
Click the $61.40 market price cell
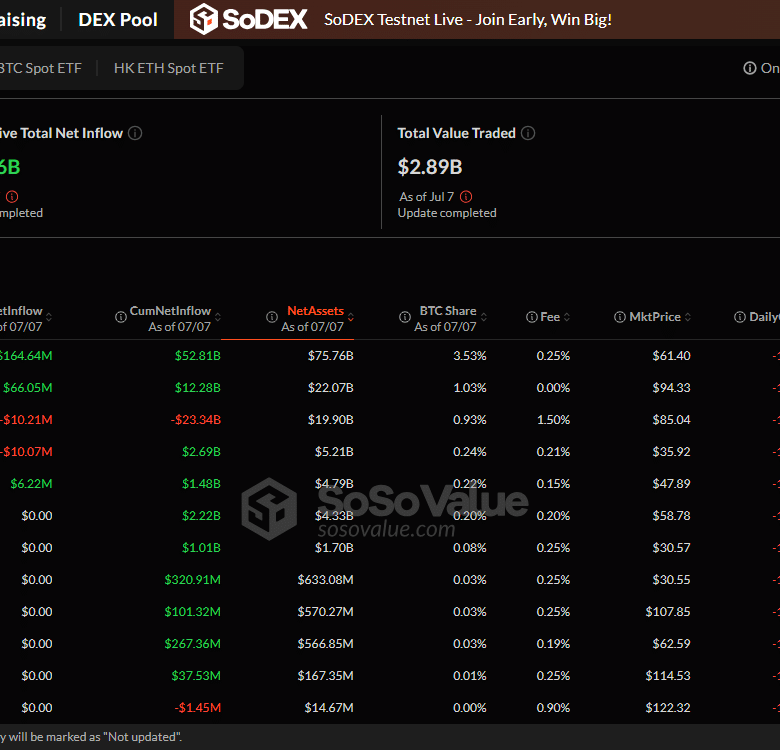pyautogui.click(x=671, y=356)
